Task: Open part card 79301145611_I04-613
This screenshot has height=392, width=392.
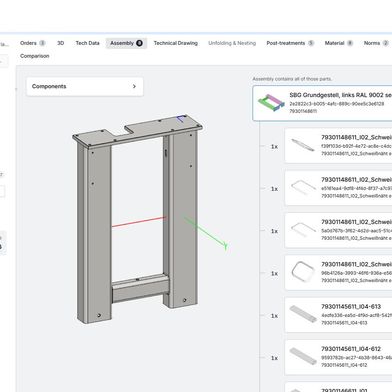Action: 338,315
